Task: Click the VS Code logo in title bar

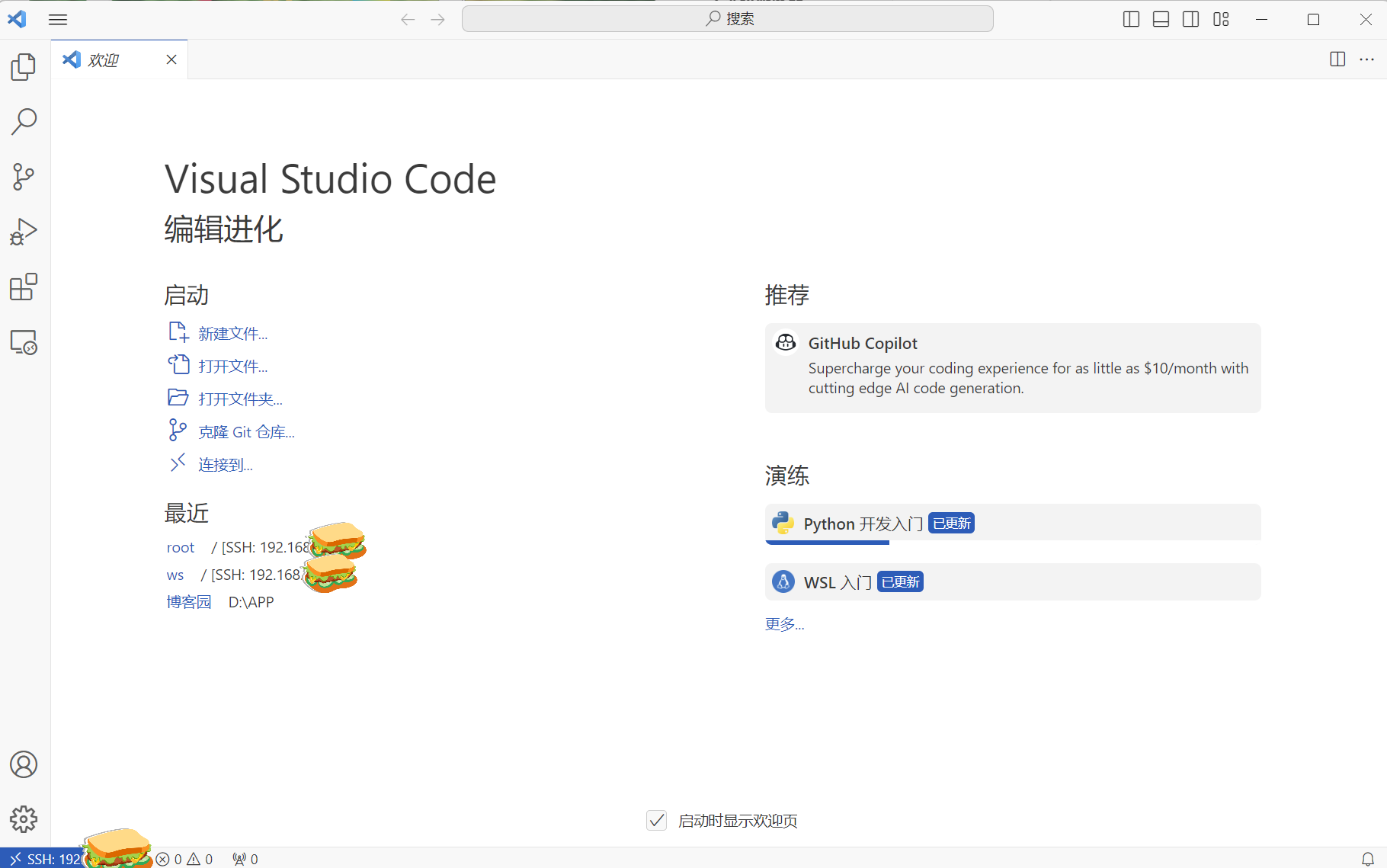Action: coord(17,19)
